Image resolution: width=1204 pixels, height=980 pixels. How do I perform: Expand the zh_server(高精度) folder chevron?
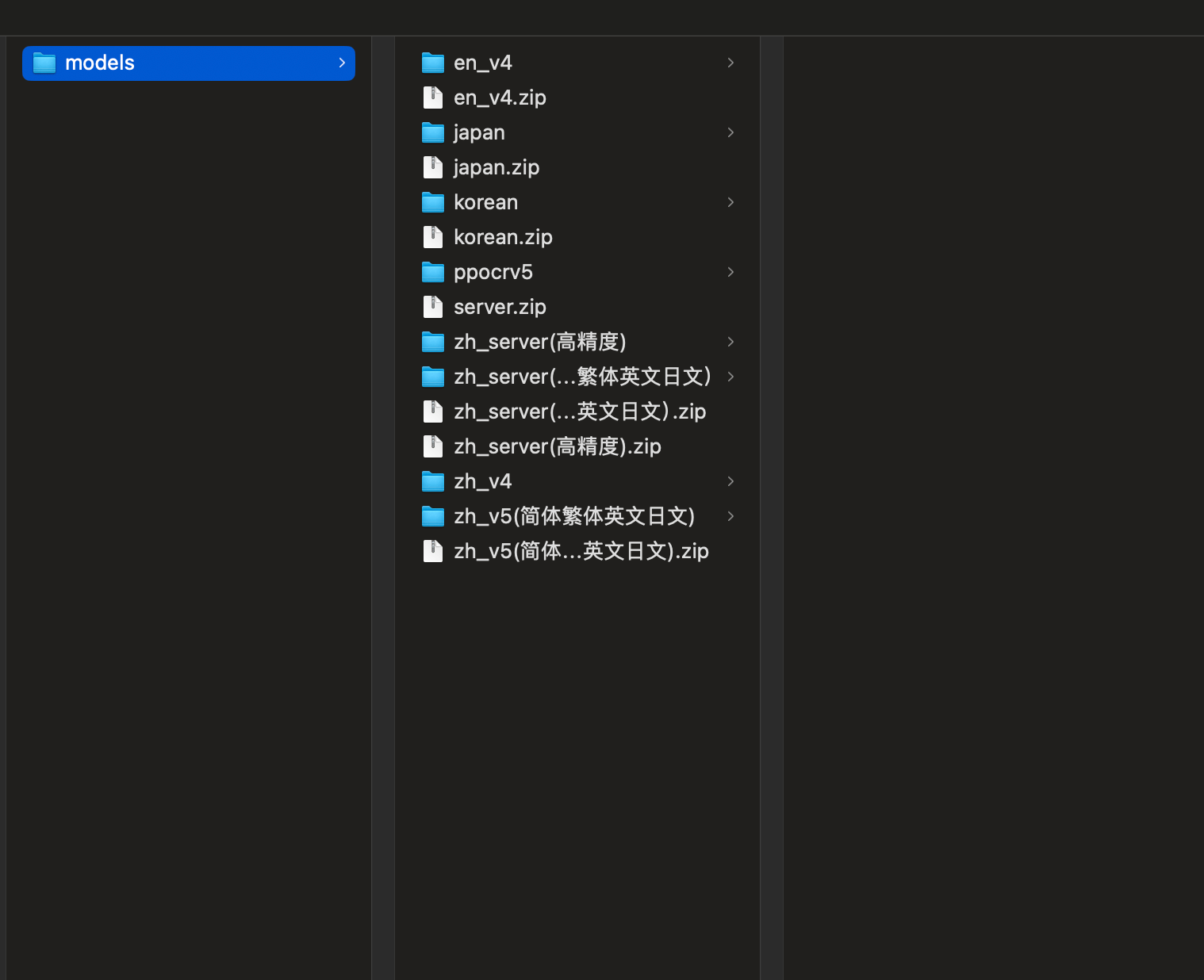(730, 342)
